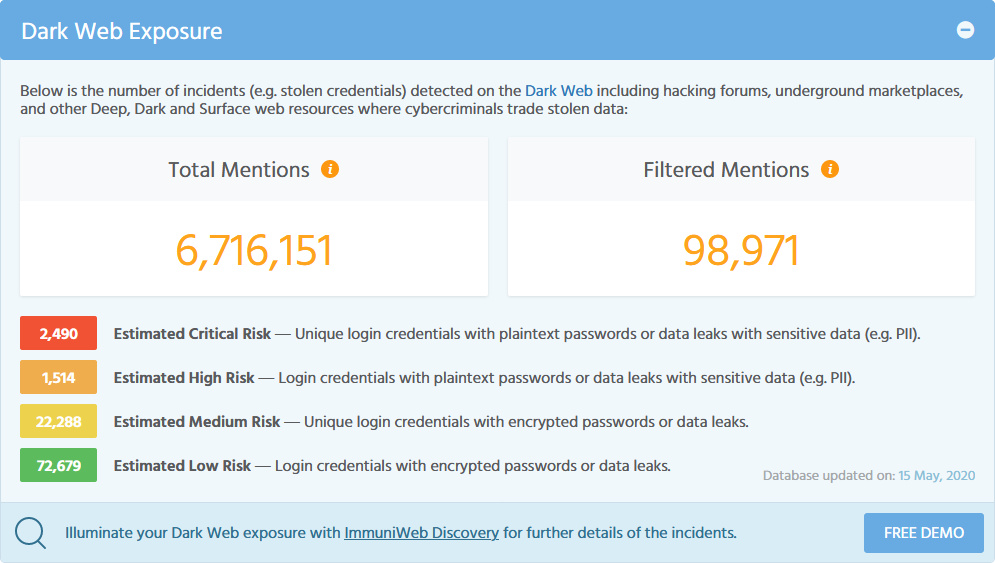Click the 15 May, 2020 update date
The height and width of the screenshot is (563, 995).
tap(937, 476)
